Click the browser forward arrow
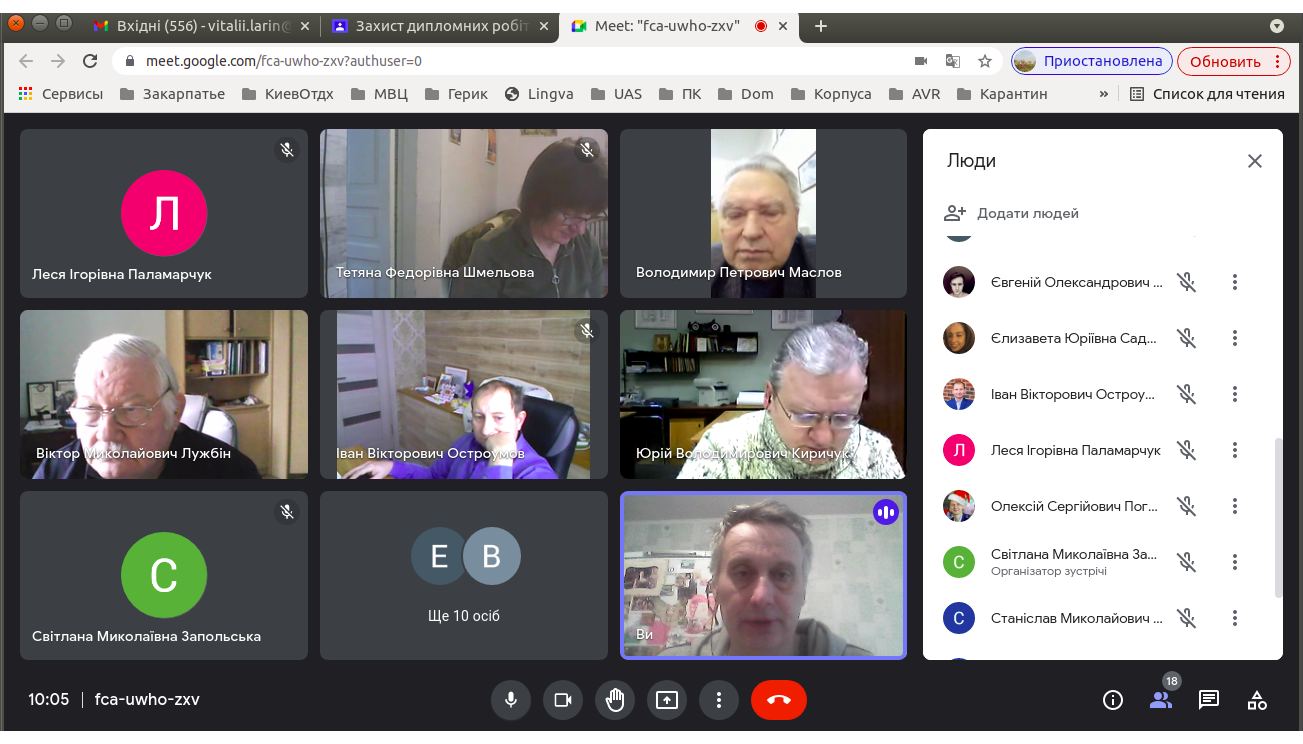1303x744 pixels. 58,61
